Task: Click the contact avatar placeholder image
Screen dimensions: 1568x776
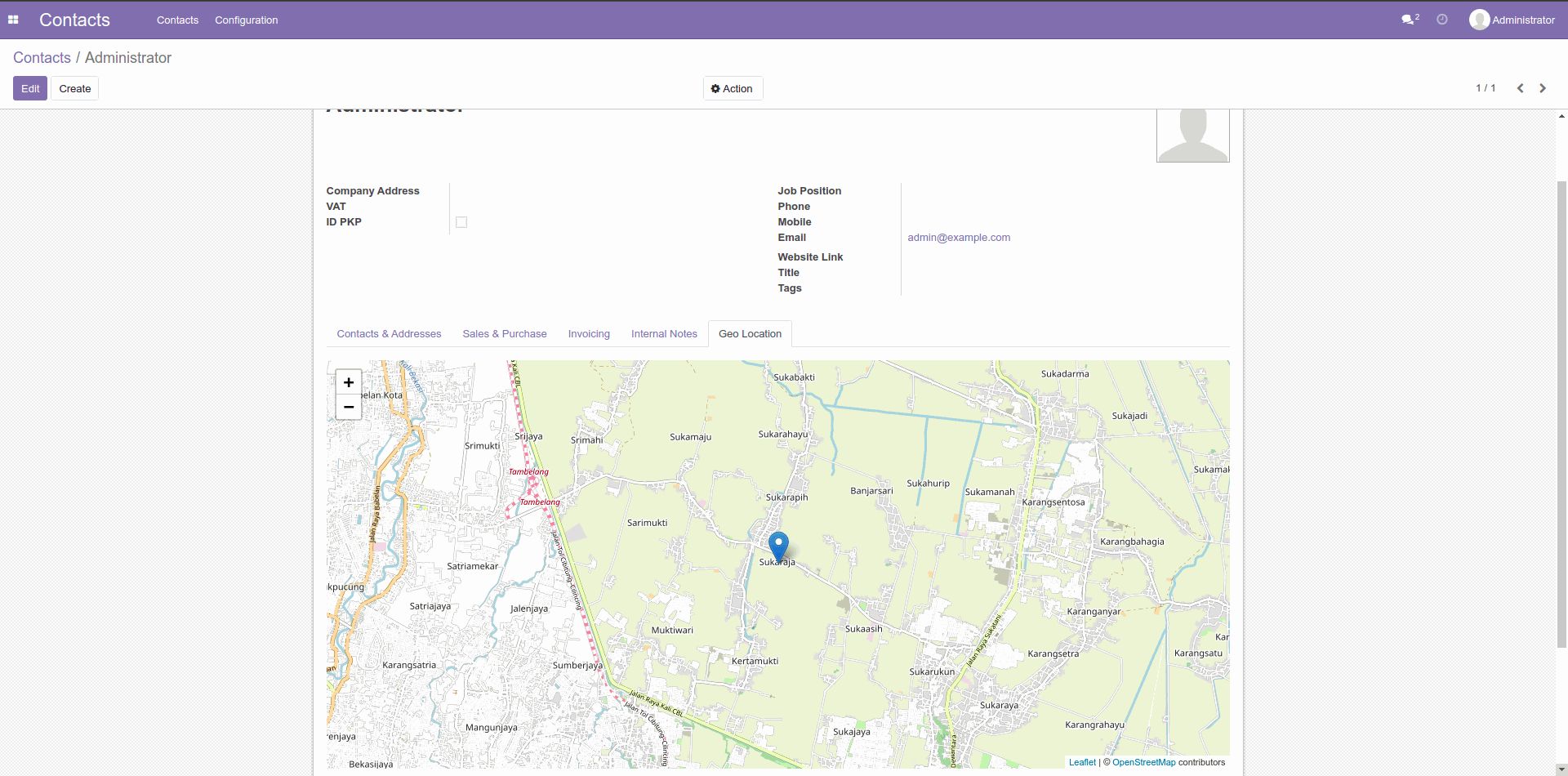Action: (1192, 136)
